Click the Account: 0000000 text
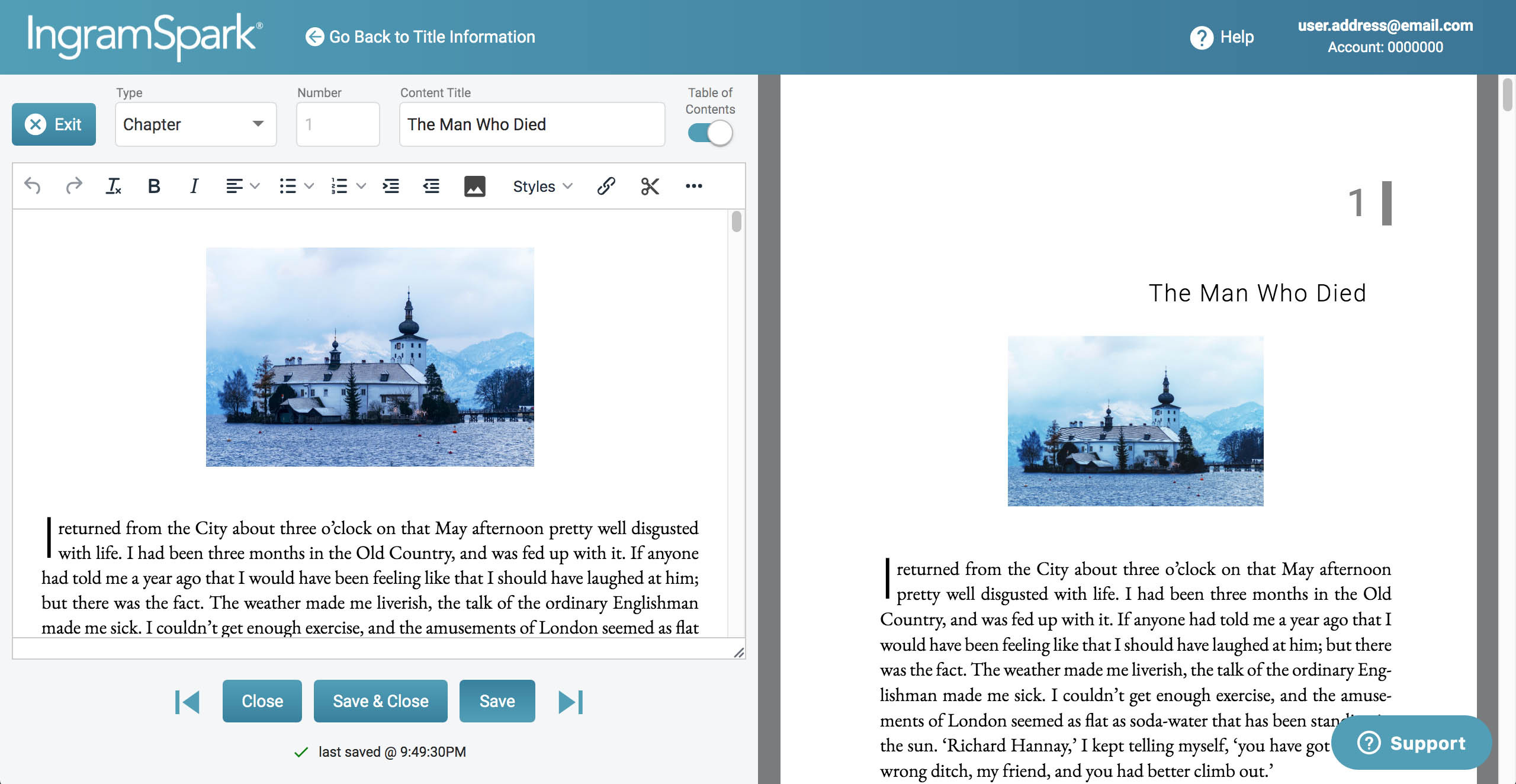The width and height of the screenshot is (1516, 784). click(1385, 47)
